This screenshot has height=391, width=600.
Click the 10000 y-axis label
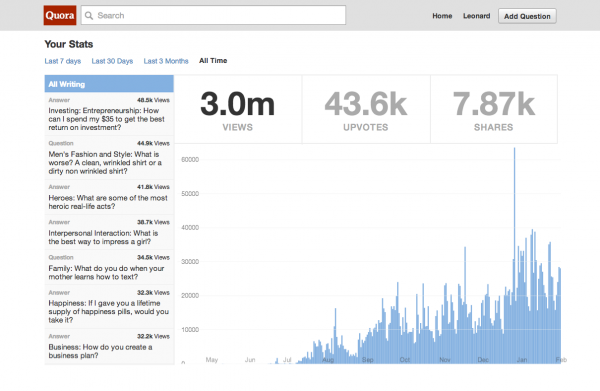point(190,330)
